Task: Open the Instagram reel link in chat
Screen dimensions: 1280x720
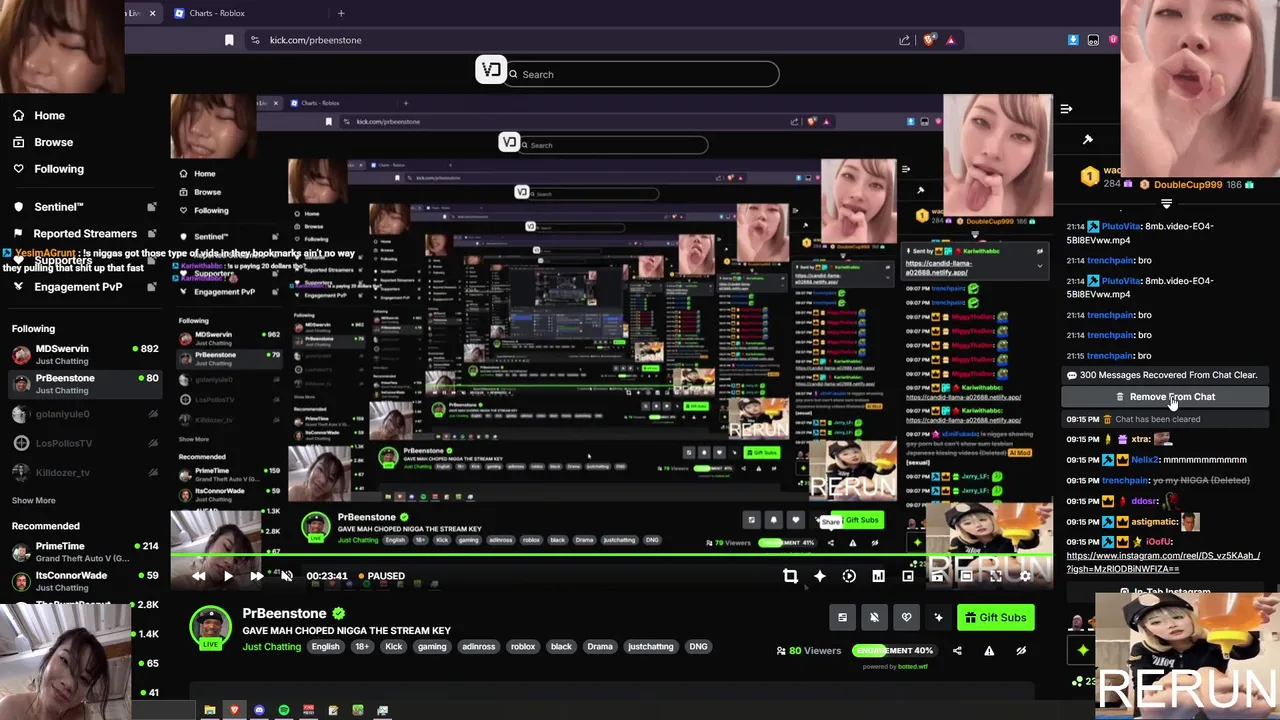Action: (1163, 562)
